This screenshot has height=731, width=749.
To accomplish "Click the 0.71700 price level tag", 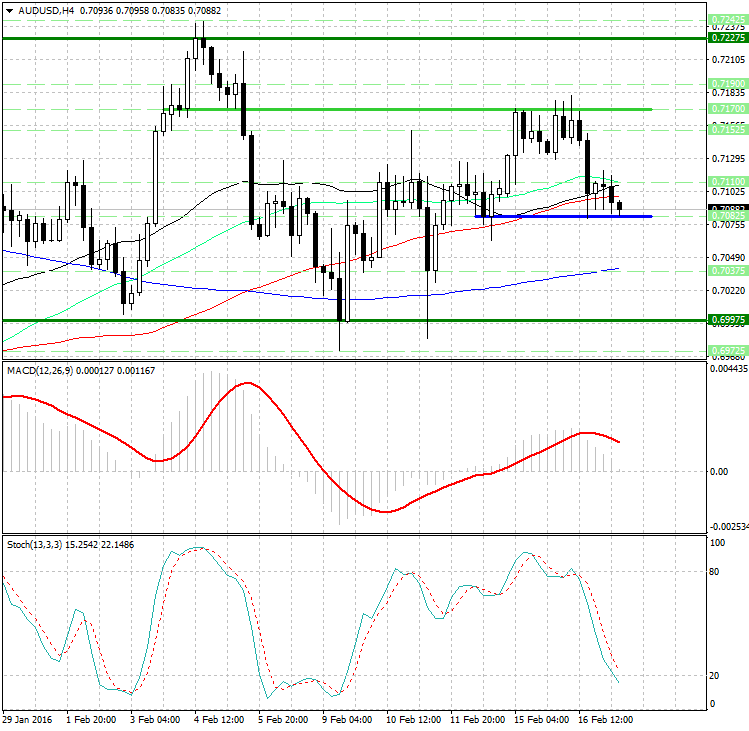I will click(x=726, y=108).
